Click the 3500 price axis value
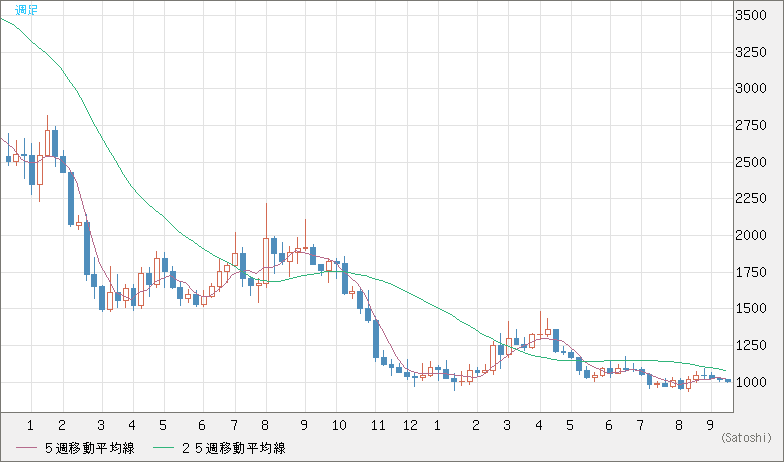 [x=751, y=16]
